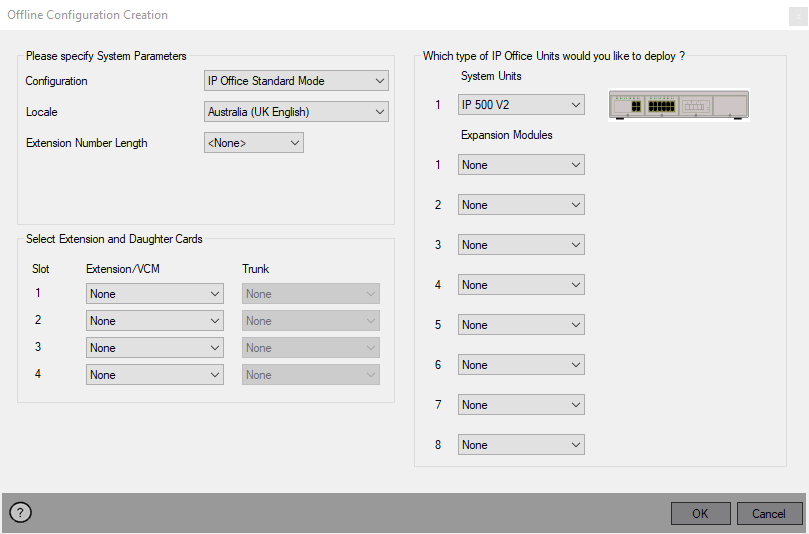Image resolution: width=809 pixels, height=534 pixels.
Task: Open the Slot 1 Extension/VCM dropdown
Action: pyautogui.click(x=155, y=294)
